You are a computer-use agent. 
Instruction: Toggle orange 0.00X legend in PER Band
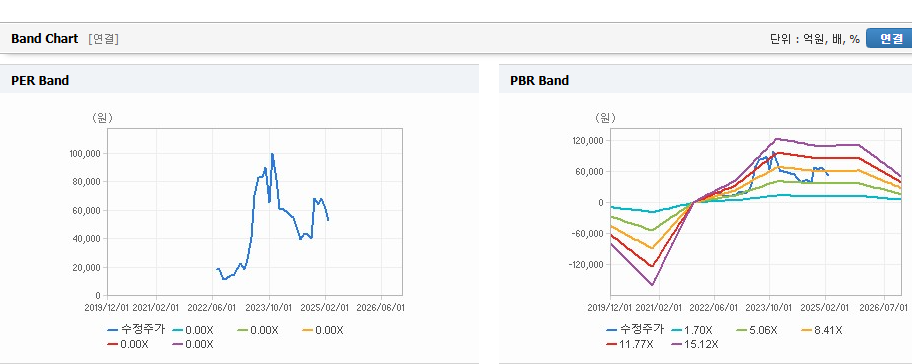point(323,330)
